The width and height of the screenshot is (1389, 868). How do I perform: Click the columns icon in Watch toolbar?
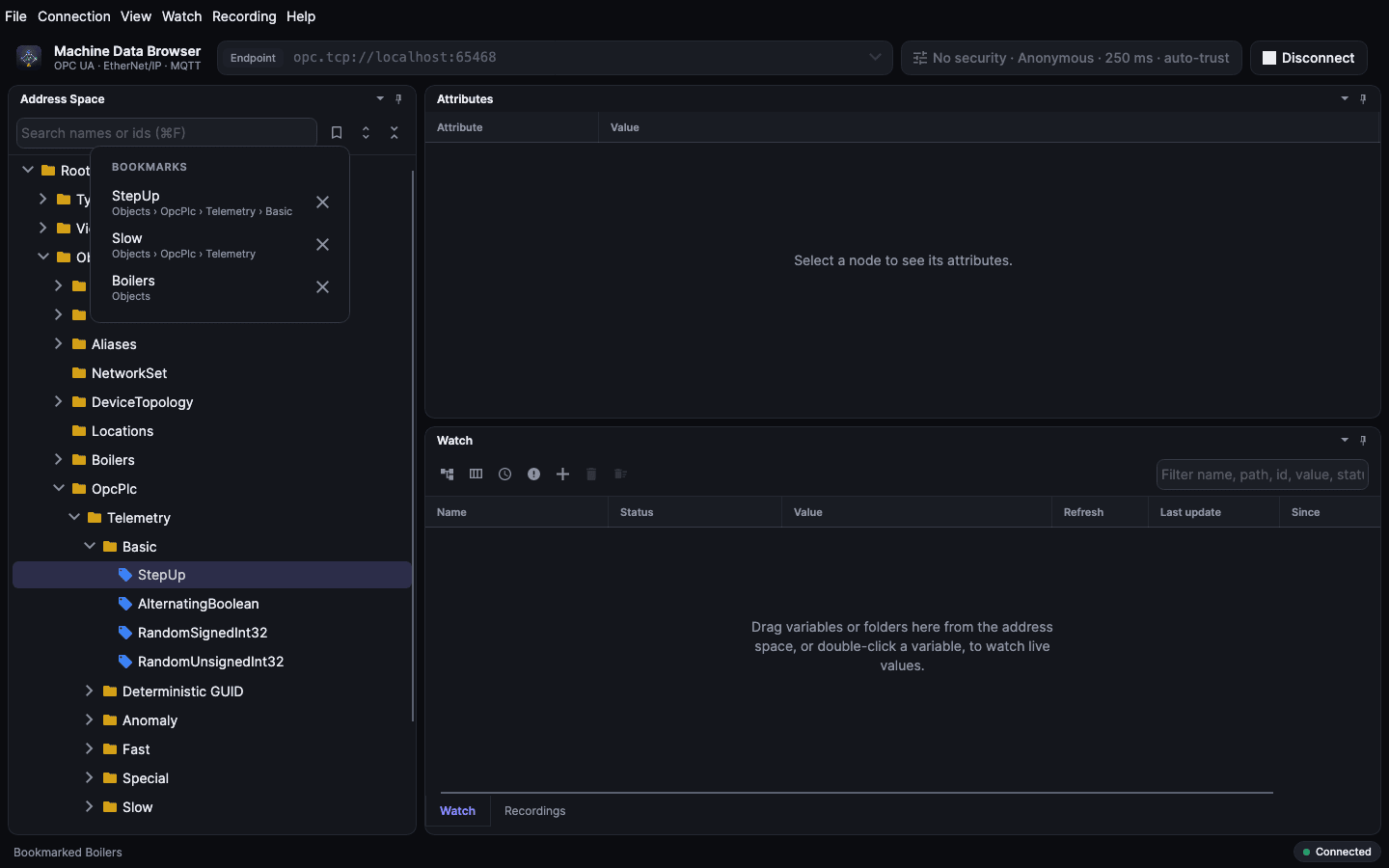pos(477,475)
